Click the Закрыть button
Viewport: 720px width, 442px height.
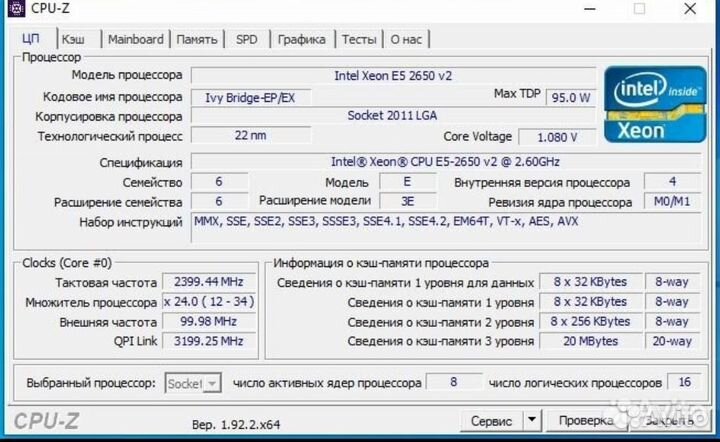tap(669, 420)
